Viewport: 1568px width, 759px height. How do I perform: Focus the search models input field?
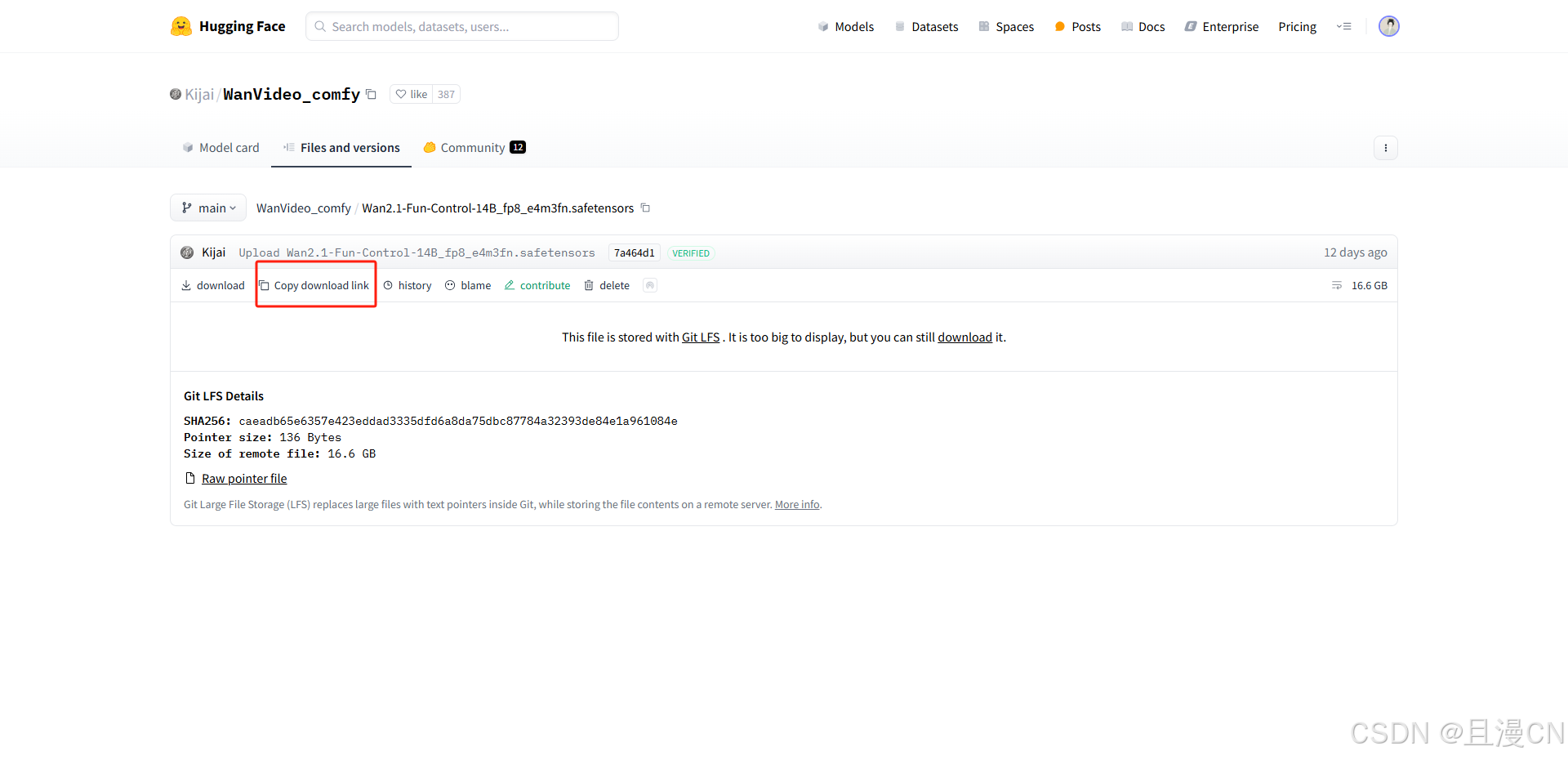point(462,26)
